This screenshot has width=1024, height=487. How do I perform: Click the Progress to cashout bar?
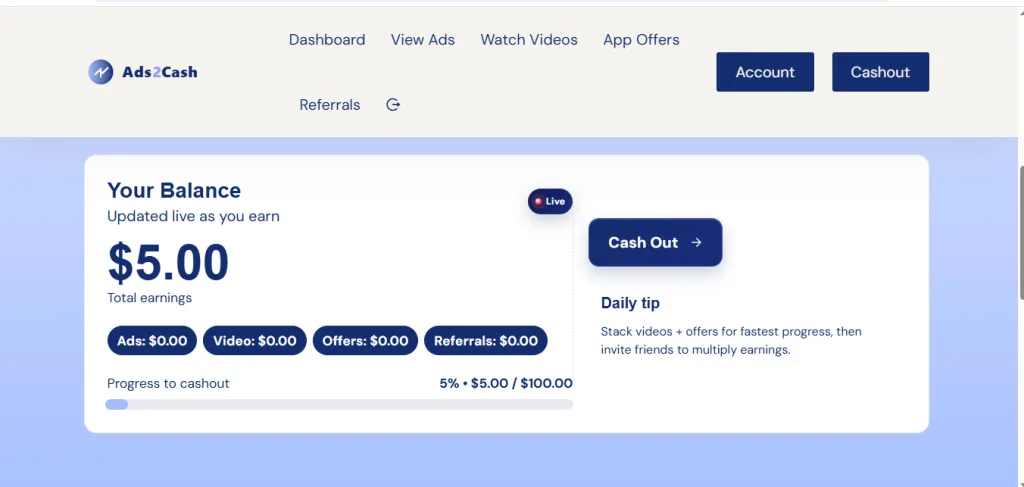(339, 405)
